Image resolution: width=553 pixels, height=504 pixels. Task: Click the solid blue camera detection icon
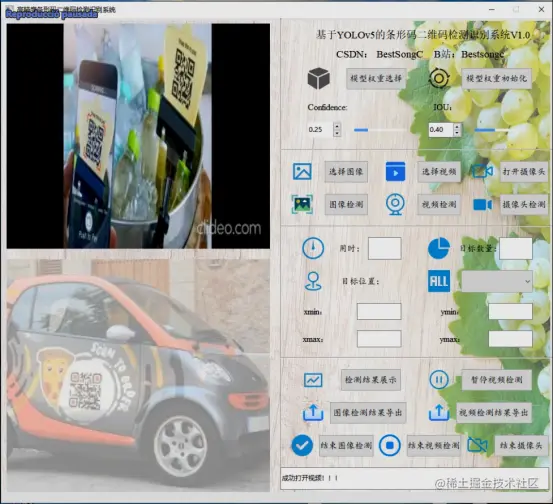click(482, 205)
